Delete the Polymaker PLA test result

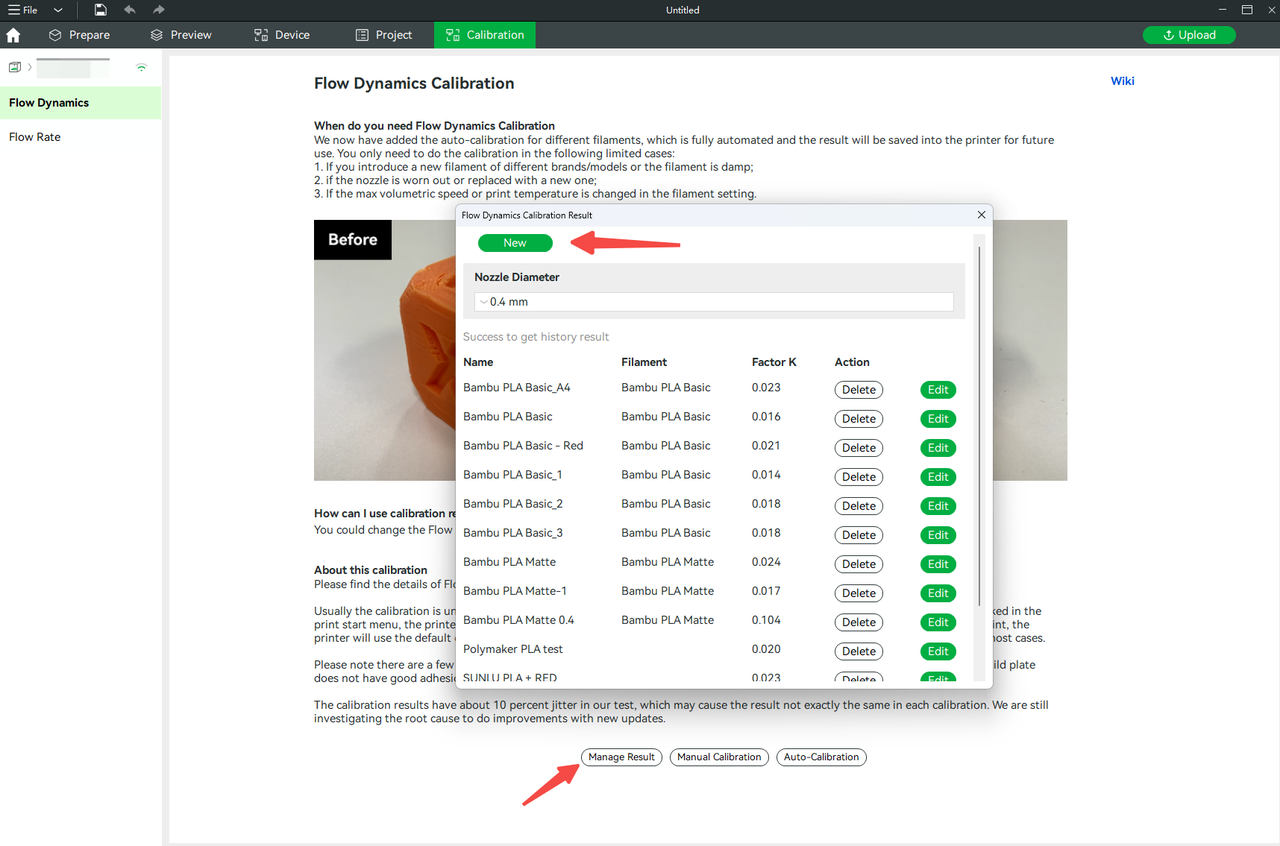(x=859, y=651)
